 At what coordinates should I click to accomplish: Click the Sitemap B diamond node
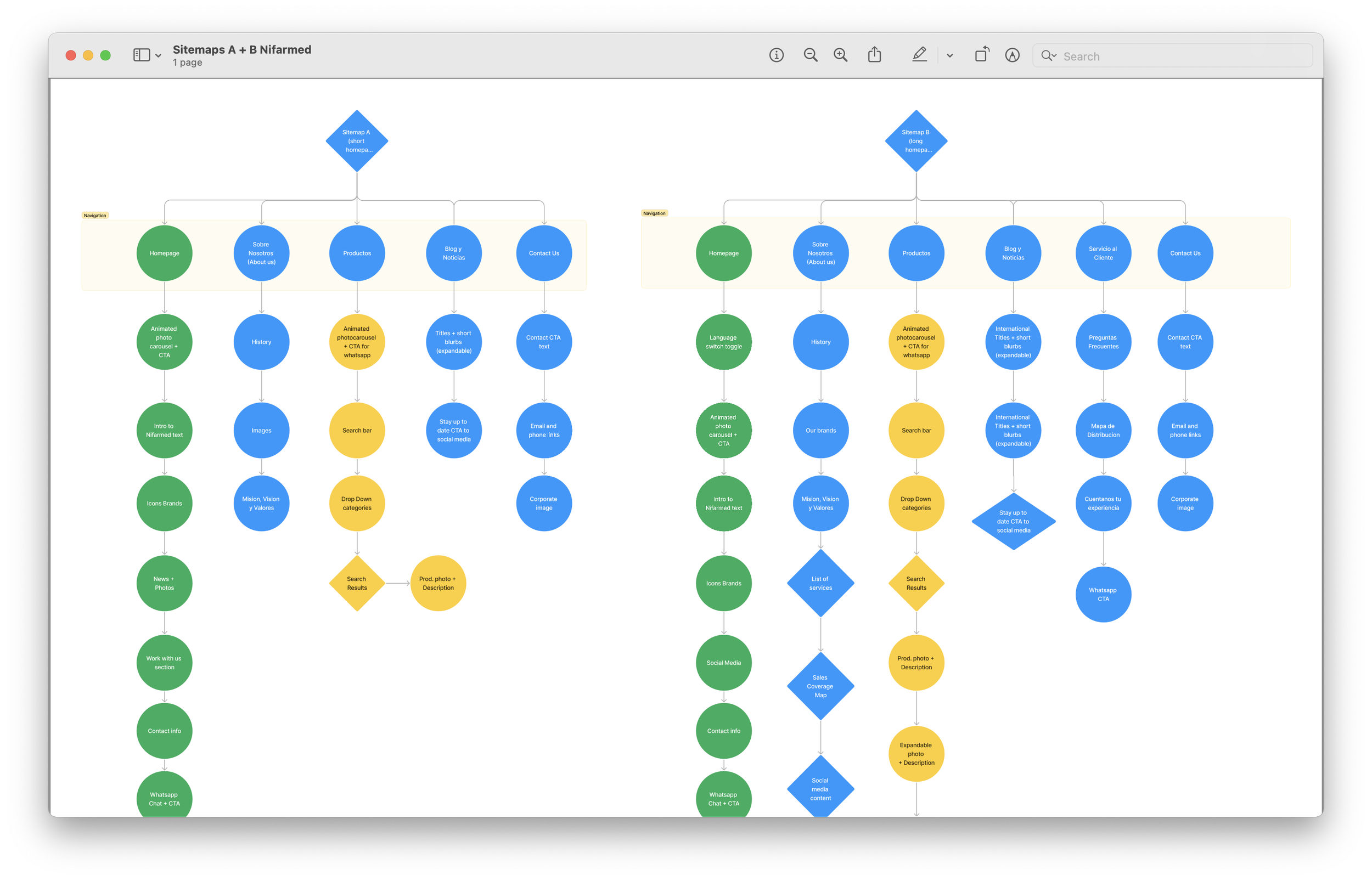pyautogui.click(x=916, y=141)
